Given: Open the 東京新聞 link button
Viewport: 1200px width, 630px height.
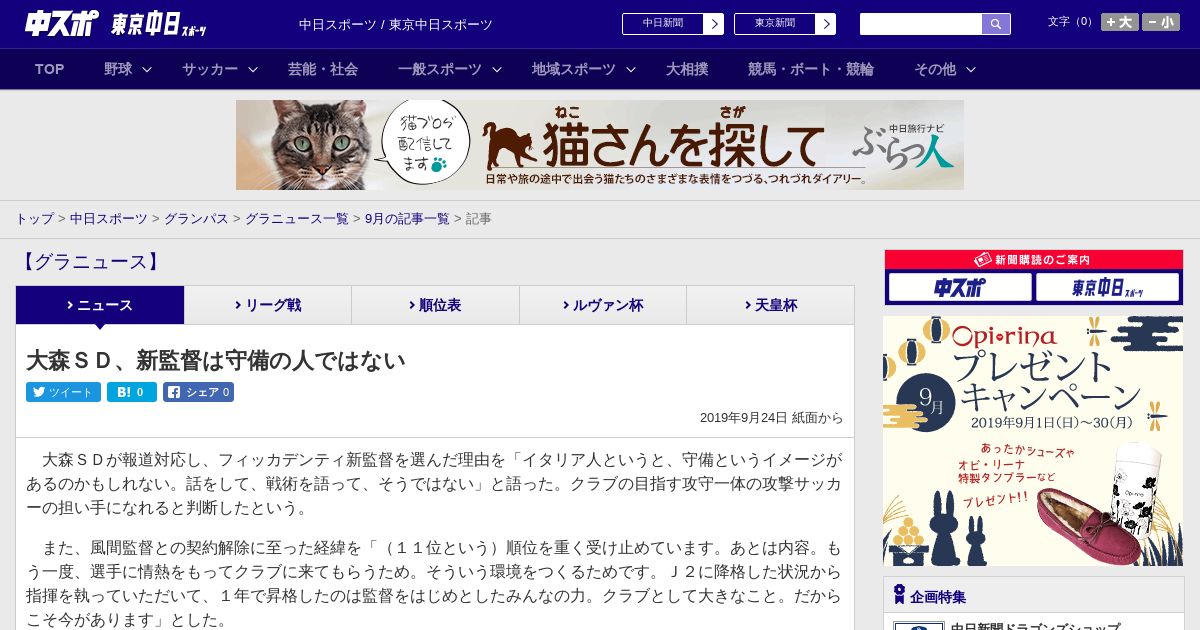Looking at the screenshot, I should pyautogui.click(x=775, y=24).
